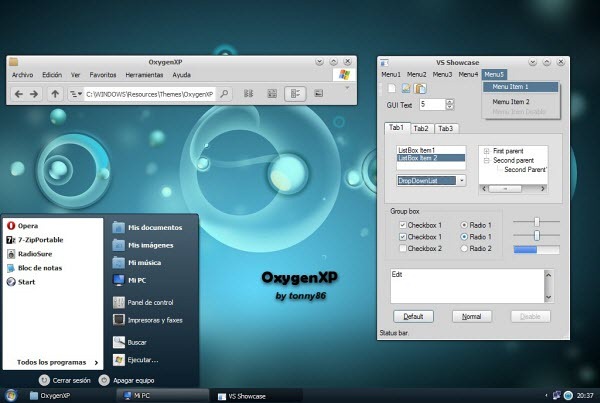The image size is (600, 403).
Task: Go back in OxygenXP explorer window
Action: point(18,94)
